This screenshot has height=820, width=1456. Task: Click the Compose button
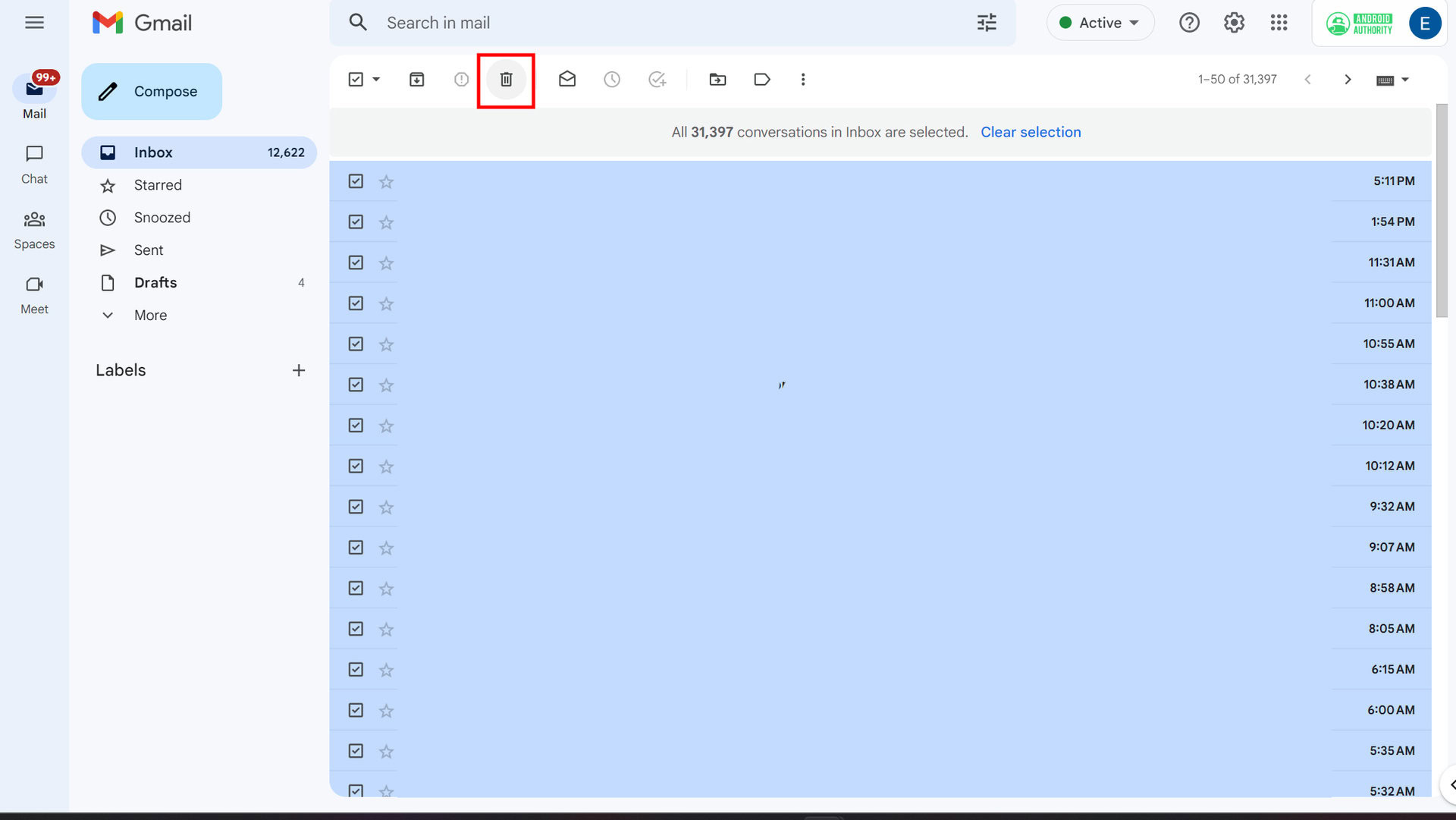point(152,92)
